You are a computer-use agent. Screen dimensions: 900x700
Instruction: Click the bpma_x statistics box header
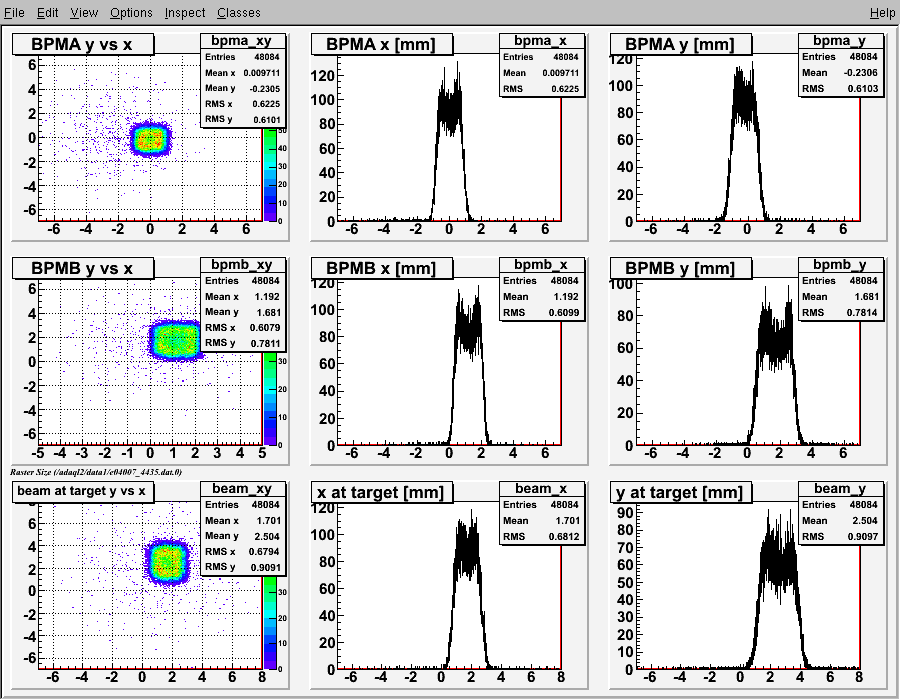click(x=542, y=41)
